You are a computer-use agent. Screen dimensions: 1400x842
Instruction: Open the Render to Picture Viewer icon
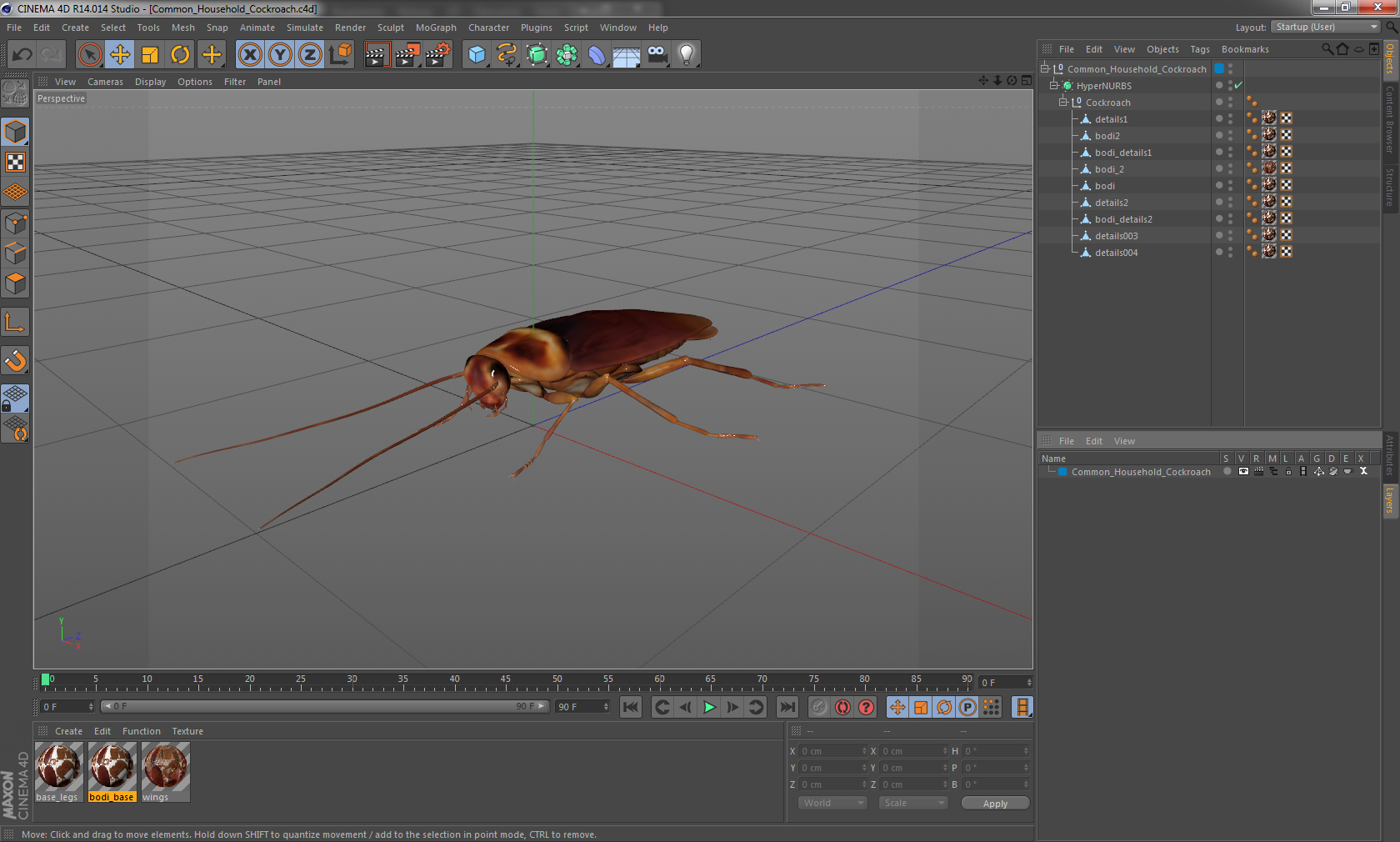point(407,55)
